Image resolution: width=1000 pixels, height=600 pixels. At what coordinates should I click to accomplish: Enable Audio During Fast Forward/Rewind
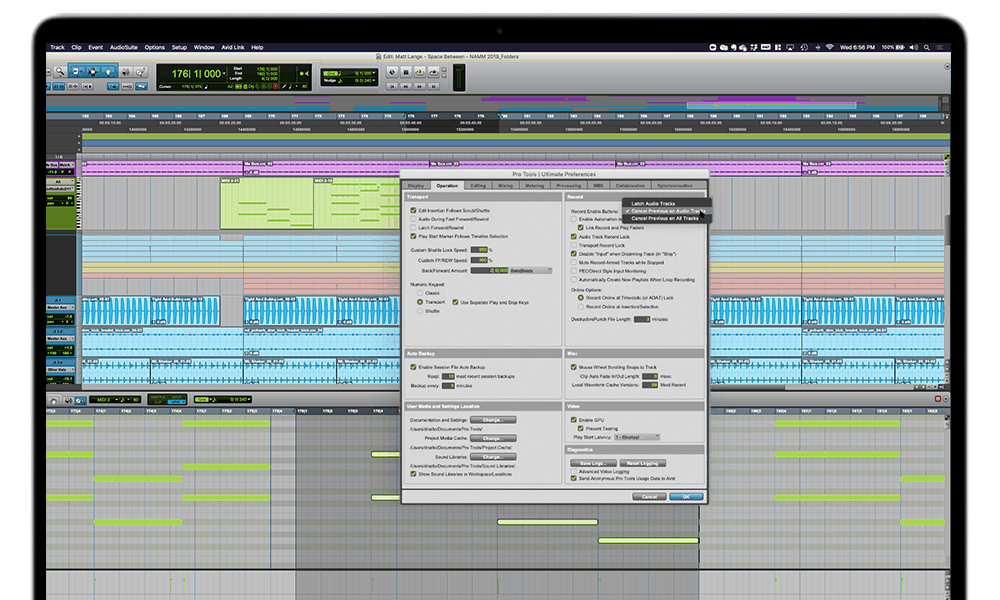coord(413,219)
